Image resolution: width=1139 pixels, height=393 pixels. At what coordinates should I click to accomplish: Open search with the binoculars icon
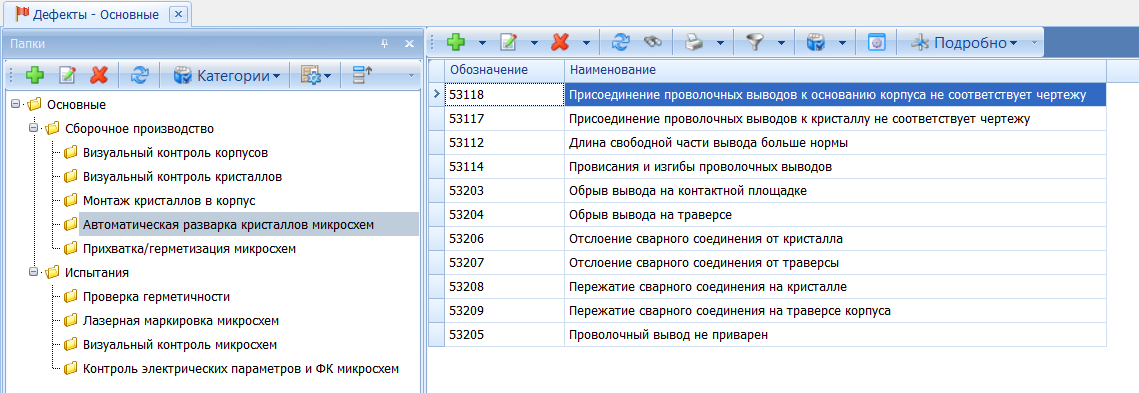[652, 43]
